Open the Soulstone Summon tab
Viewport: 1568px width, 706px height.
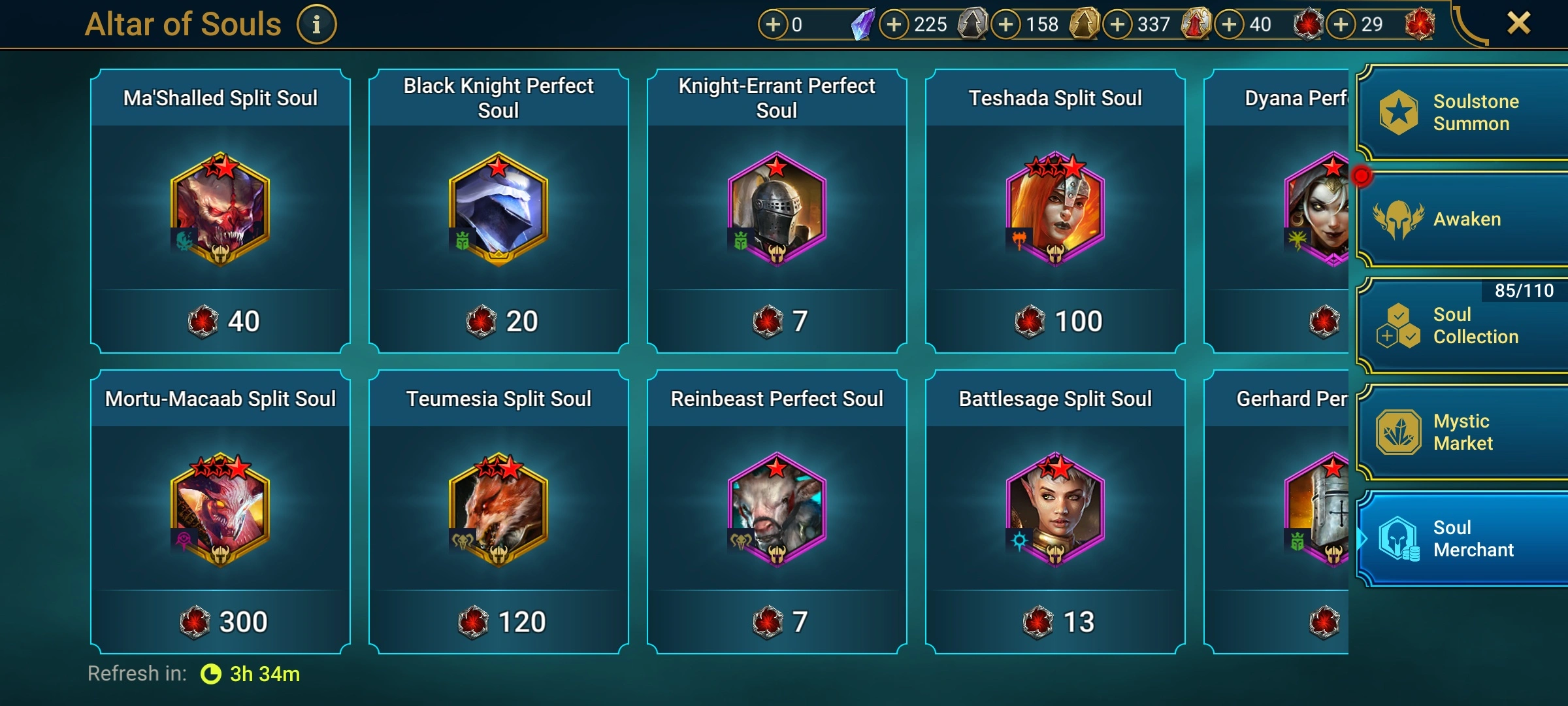(1462, 112)
